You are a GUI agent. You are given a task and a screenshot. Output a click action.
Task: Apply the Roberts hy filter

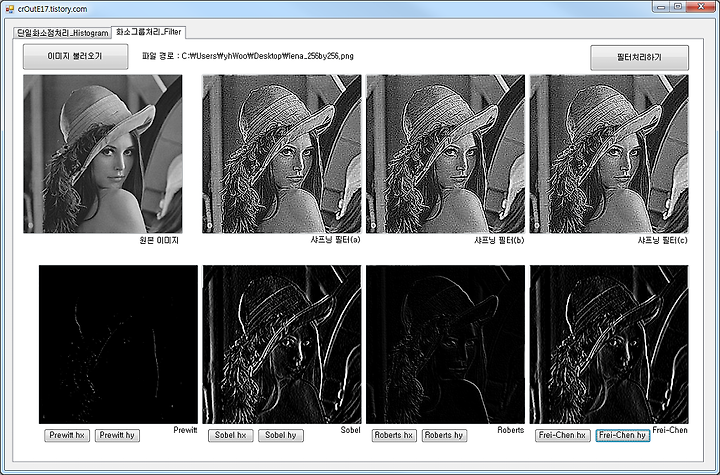(x=444, y=435)
